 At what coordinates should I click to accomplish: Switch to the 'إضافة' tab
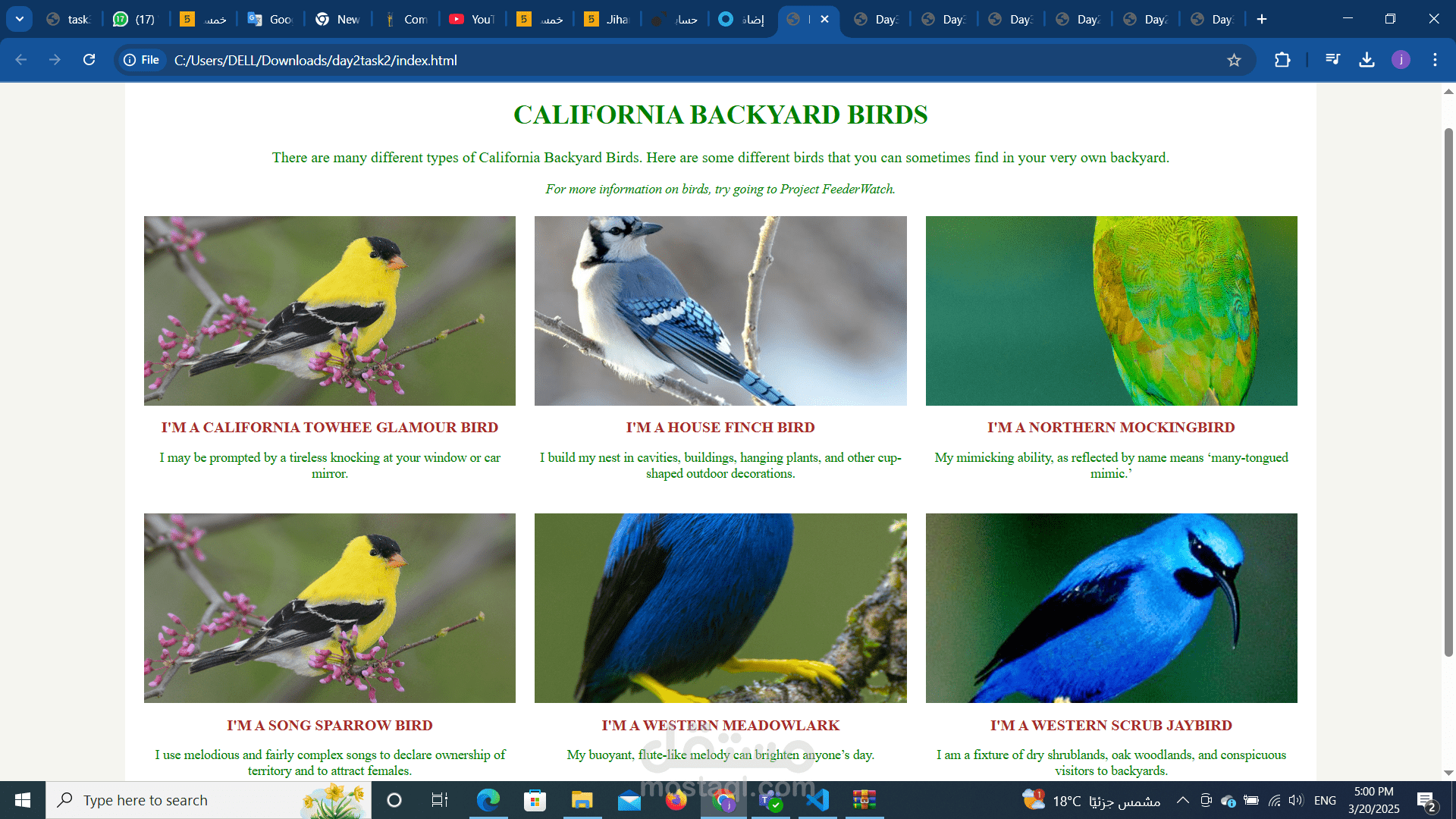[x=742, y=19]
